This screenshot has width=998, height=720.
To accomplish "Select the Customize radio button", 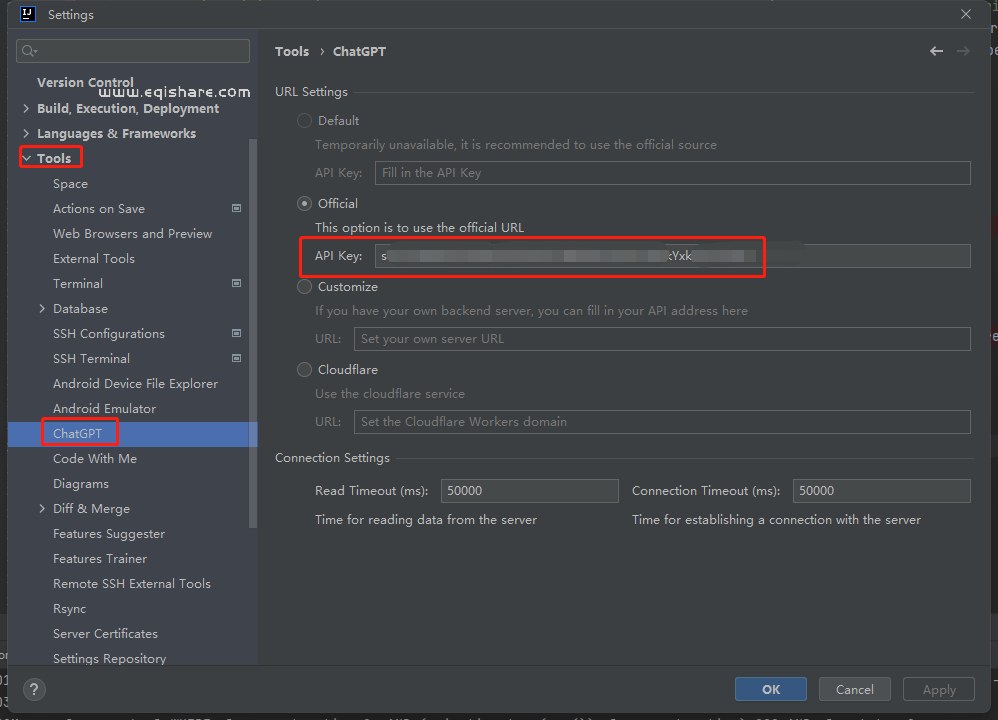I will pos(305,287).
